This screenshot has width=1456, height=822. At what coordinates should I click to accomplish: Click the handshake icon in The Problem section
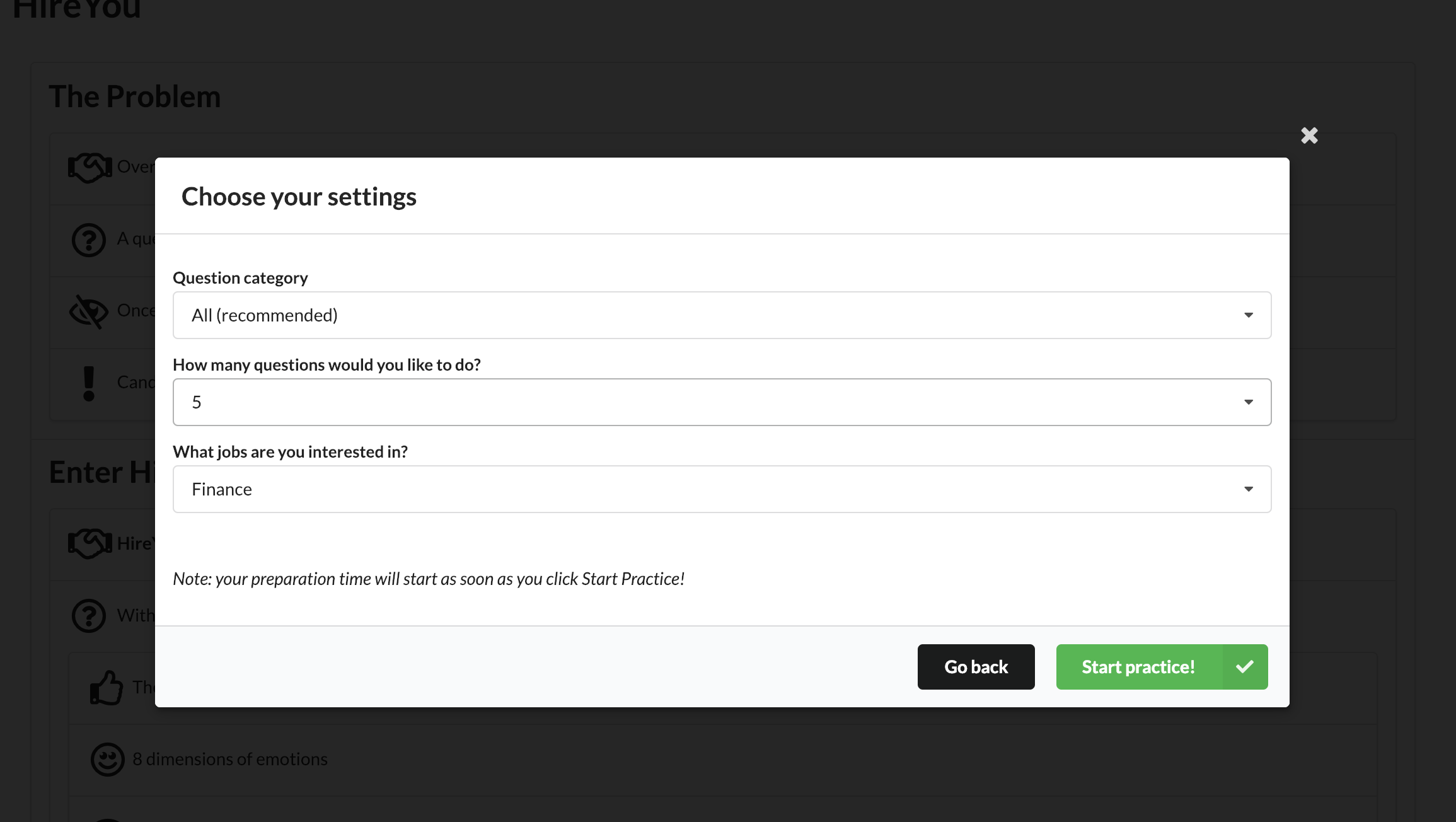[90, 167]
